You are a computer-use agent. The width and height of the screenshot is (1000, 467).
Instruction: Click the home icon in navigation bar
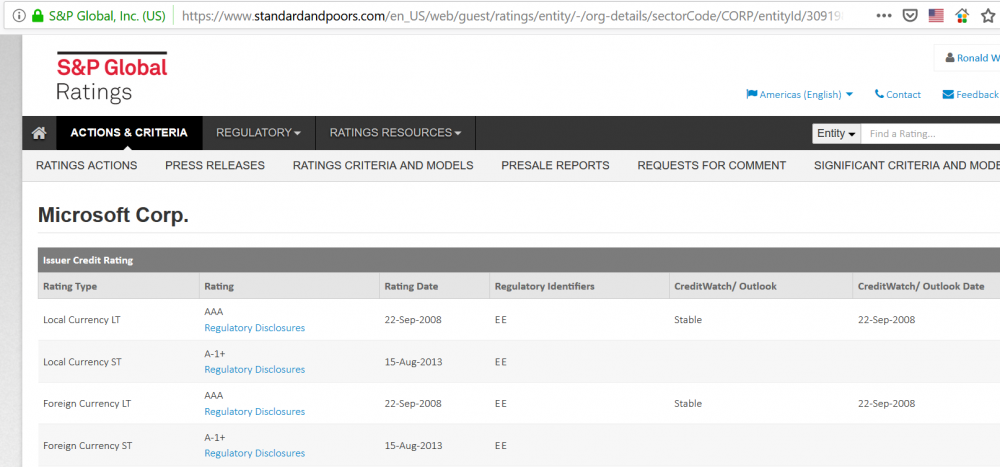tap(39, 133)
